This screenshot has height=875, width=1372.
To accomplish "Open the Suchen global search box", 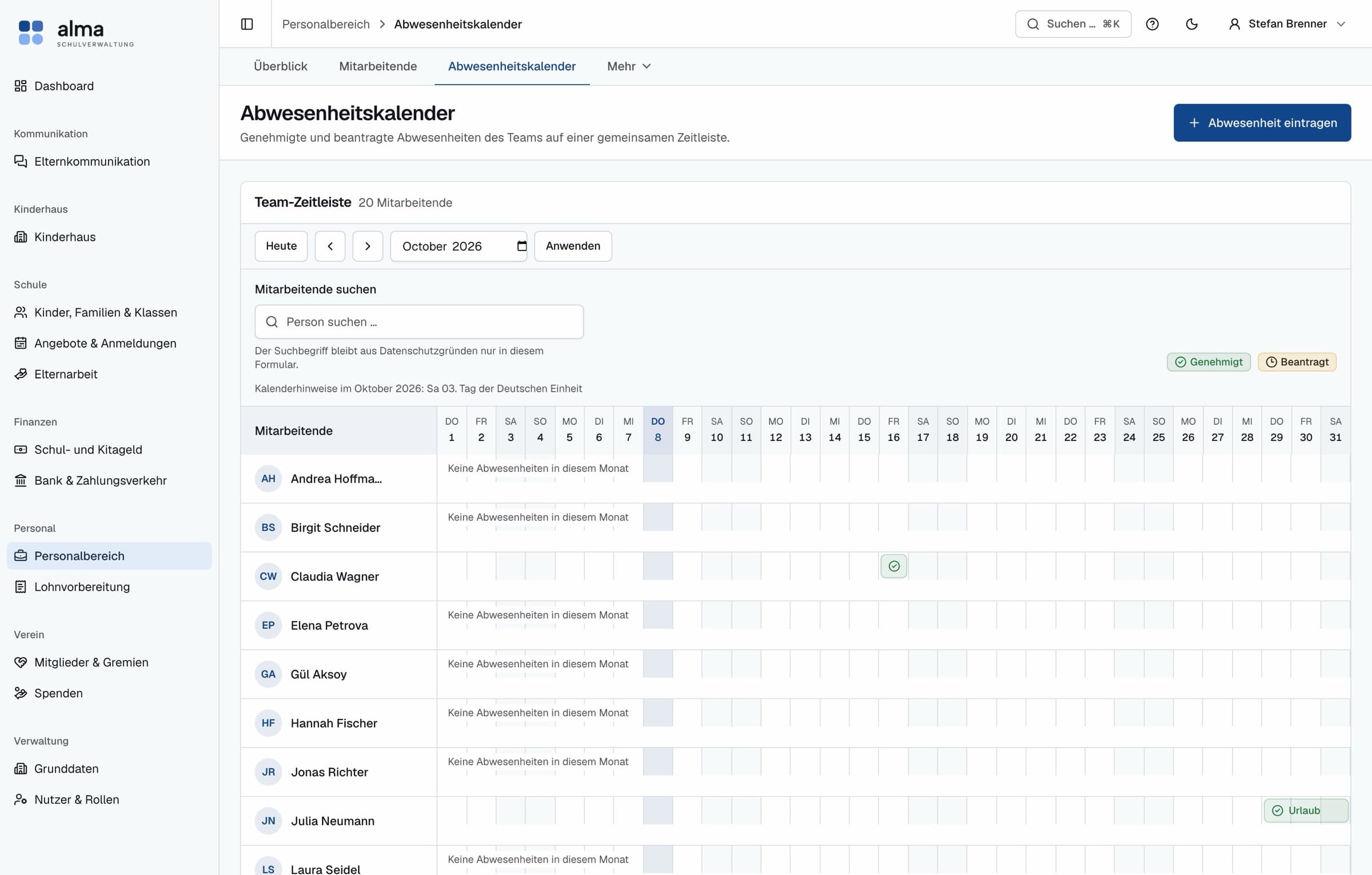I will (1073, 24).
